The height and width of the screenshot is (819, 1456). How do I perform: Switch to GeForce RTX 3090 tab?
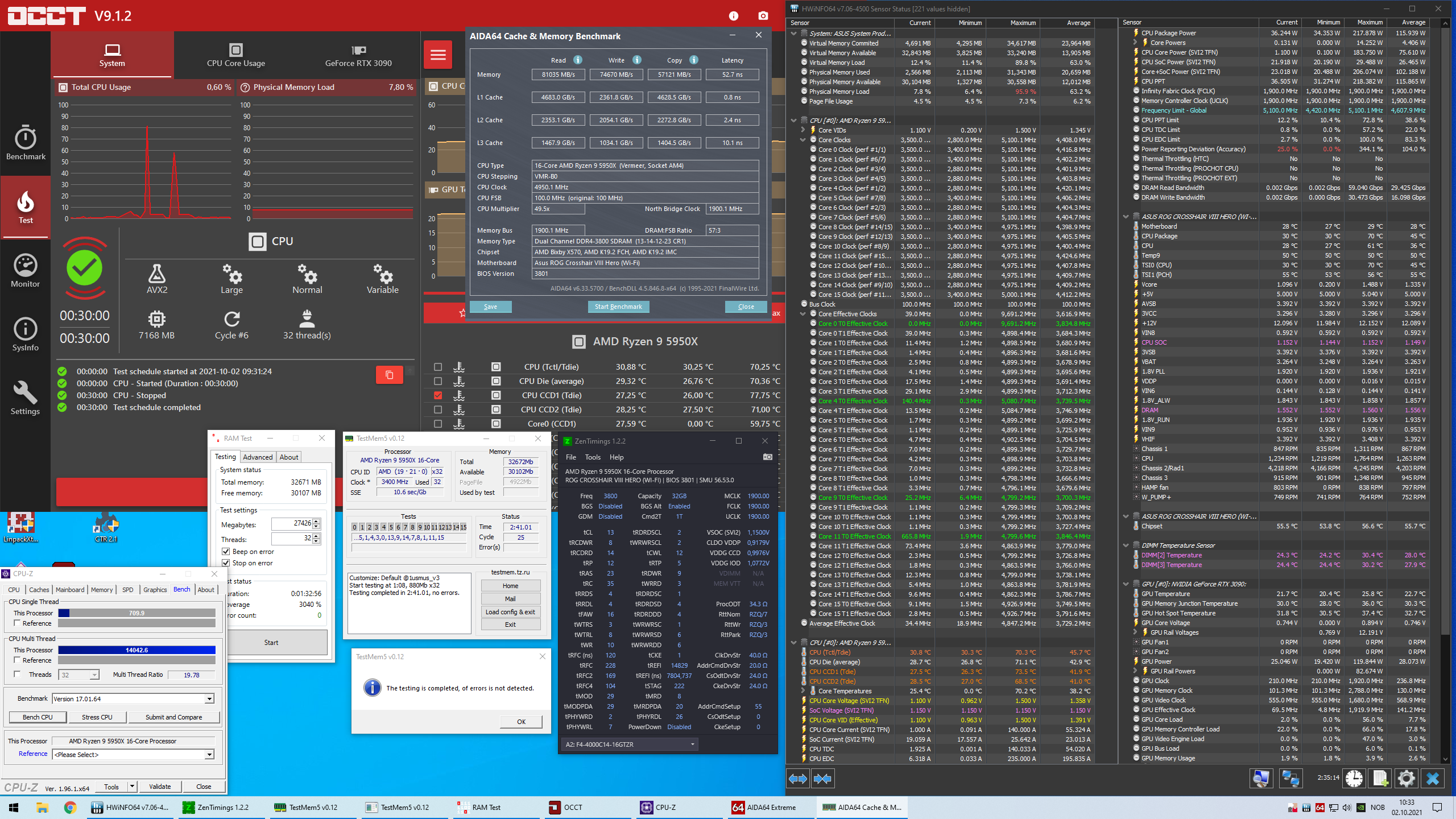click(358, 55)
